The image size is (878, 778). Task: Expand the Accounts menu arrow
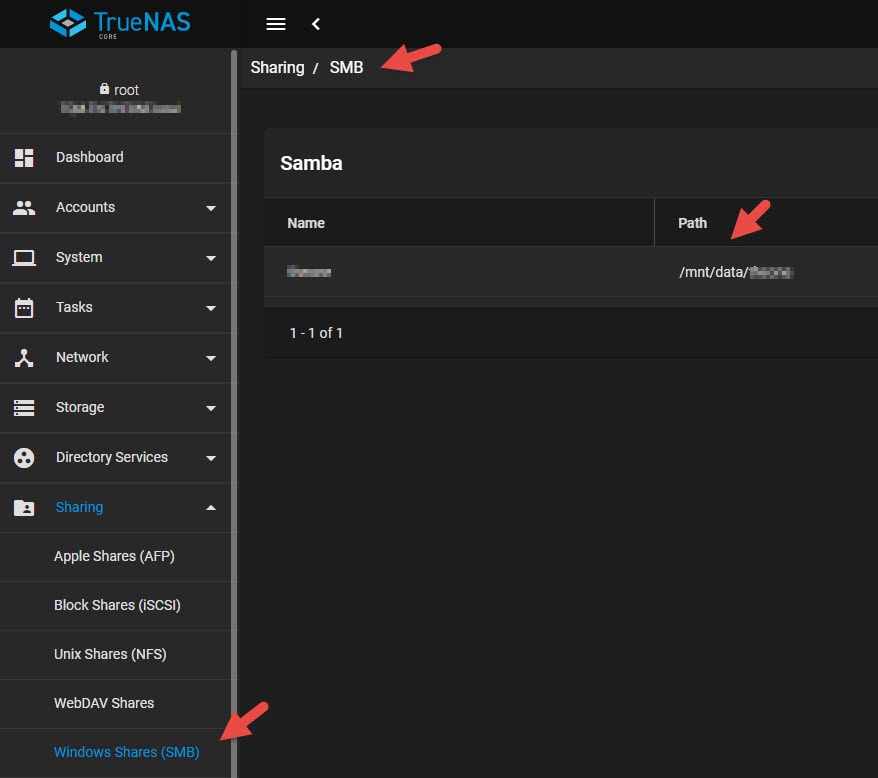[211, 208]
